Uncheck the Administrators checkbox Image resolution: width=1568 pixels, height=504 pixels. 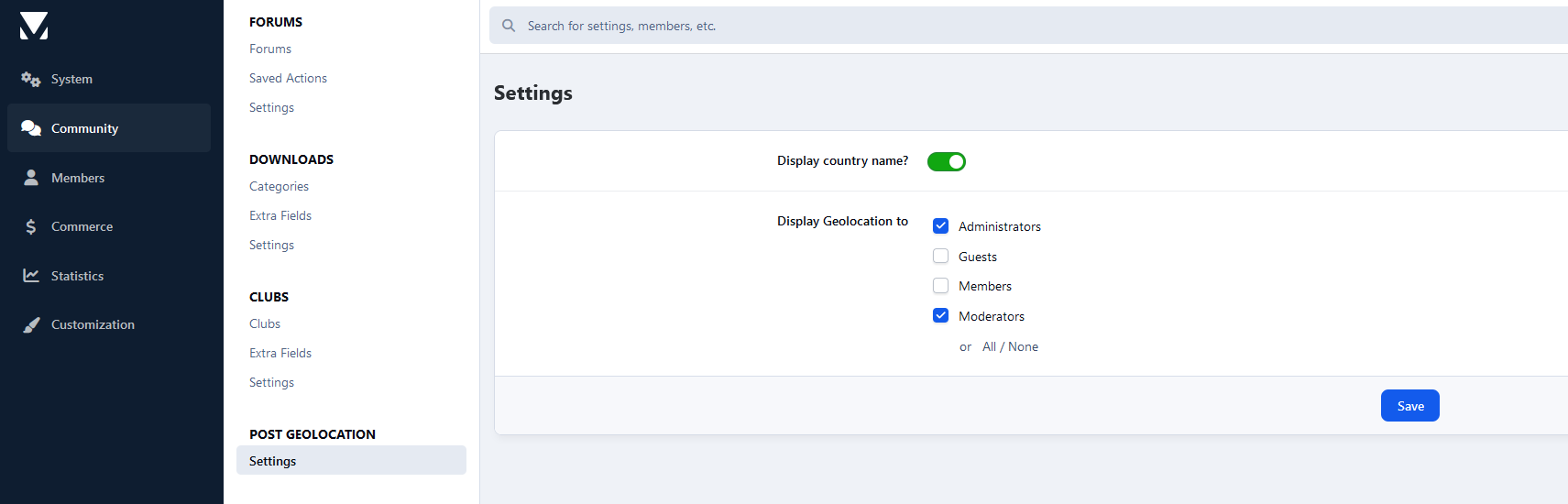[940, 226]
